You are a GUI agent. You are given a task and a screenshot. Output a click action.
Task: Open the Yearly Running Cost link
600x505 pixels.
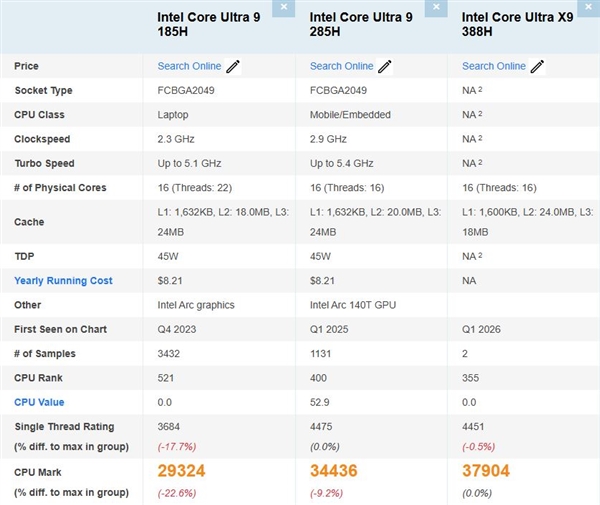point(63,280)
